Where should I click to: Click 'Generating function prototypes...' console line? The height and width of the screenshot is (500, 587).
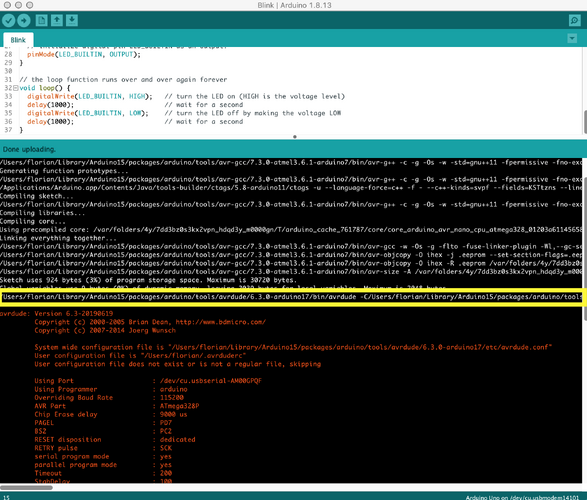(64, 171)
